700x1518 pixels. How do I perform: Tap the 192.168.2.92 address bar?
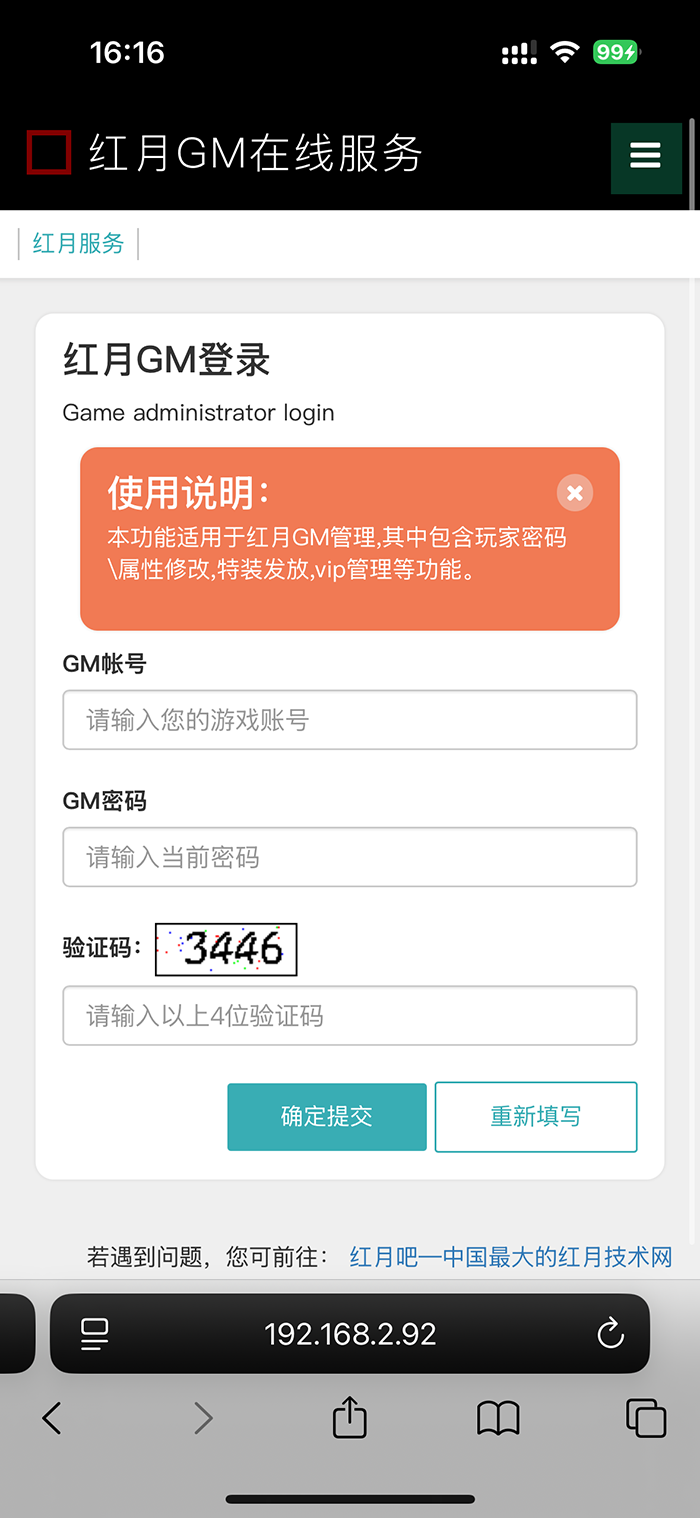pos(350,1333)
